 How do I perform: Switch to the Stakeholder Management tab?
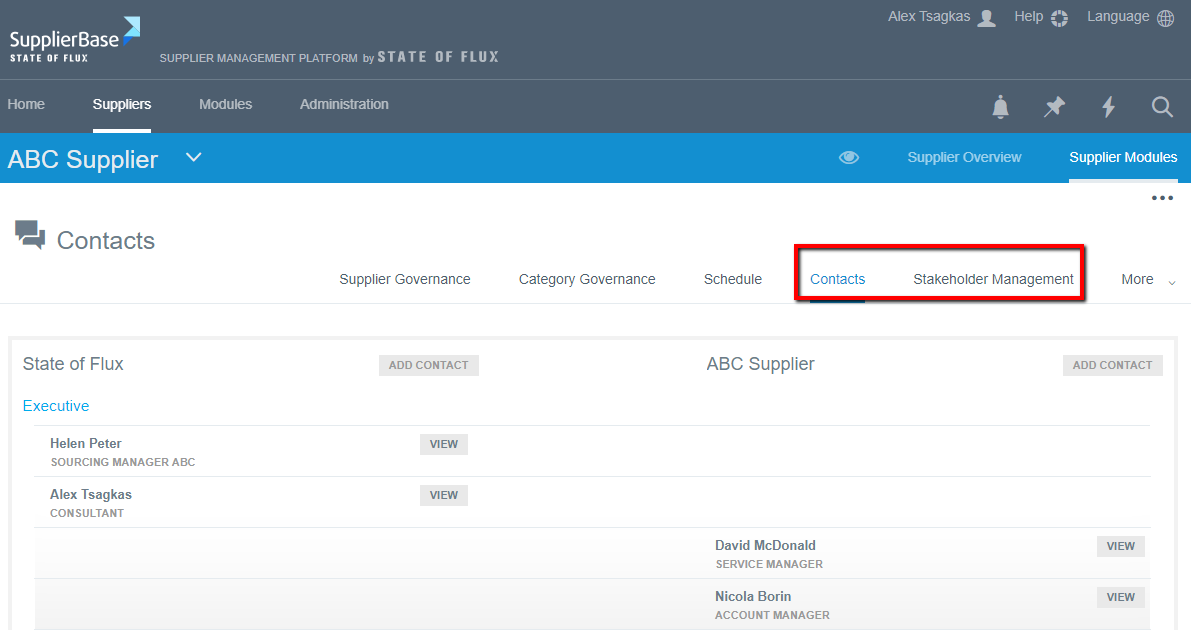[993, 279]
